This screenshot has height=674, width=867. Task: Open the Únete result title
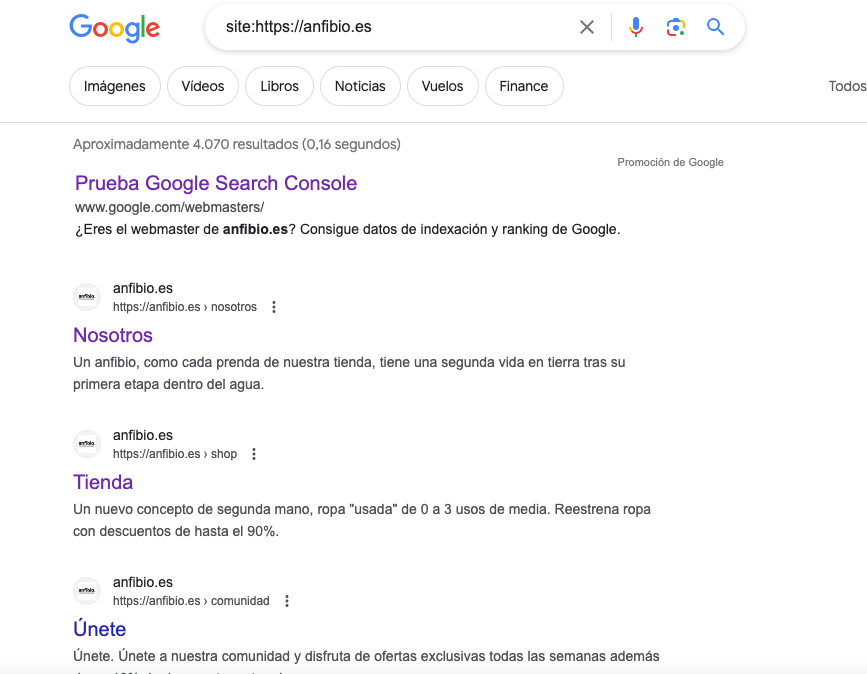pyautogui.click(x=100, y=629)
